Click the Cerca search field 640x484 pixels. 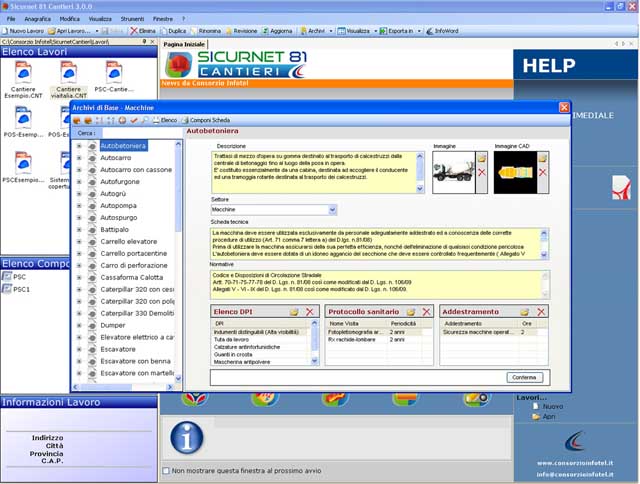tap(141, 133)
